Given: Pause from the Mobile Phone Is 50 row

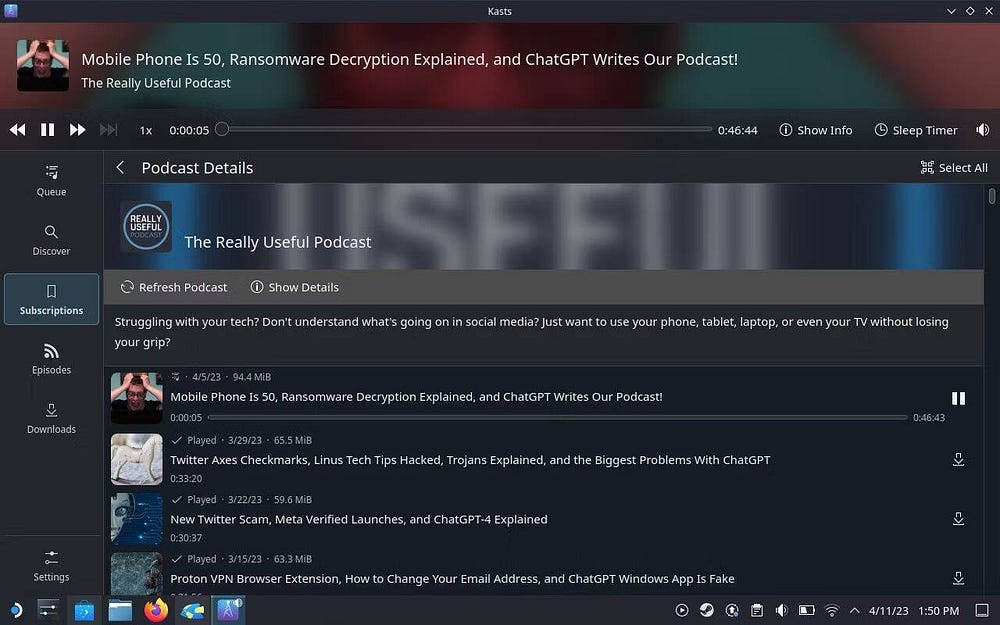Looking at the screenshot, I should (958, 398).
